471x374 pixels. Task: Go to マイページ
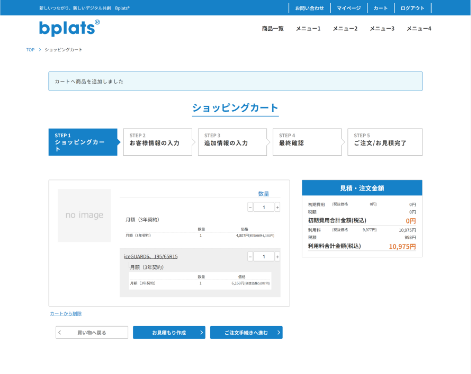[349, 8]
